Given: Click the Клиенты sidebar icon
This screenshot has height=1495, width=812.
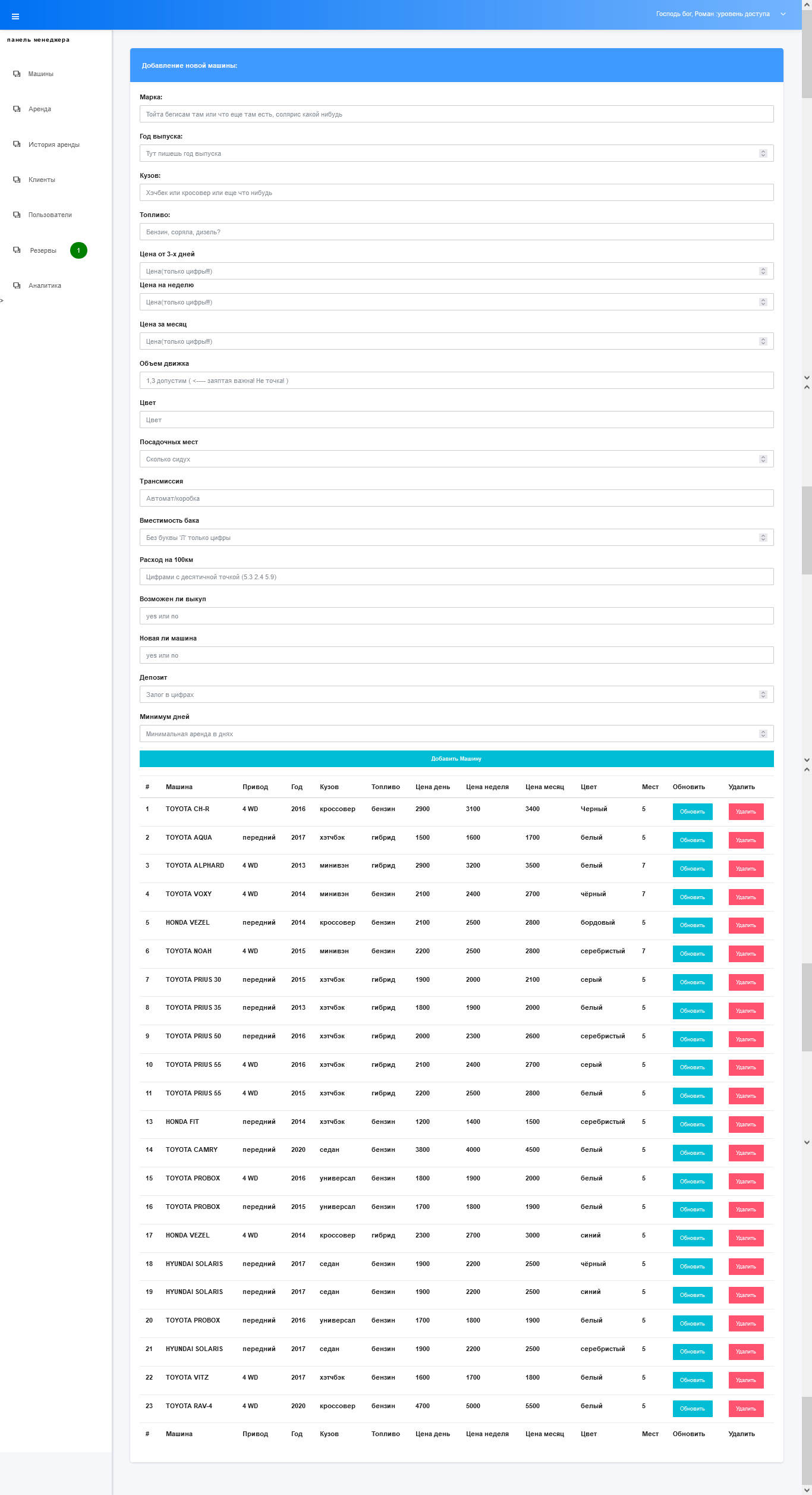Looking at the screenshot, I should (17, 180).
